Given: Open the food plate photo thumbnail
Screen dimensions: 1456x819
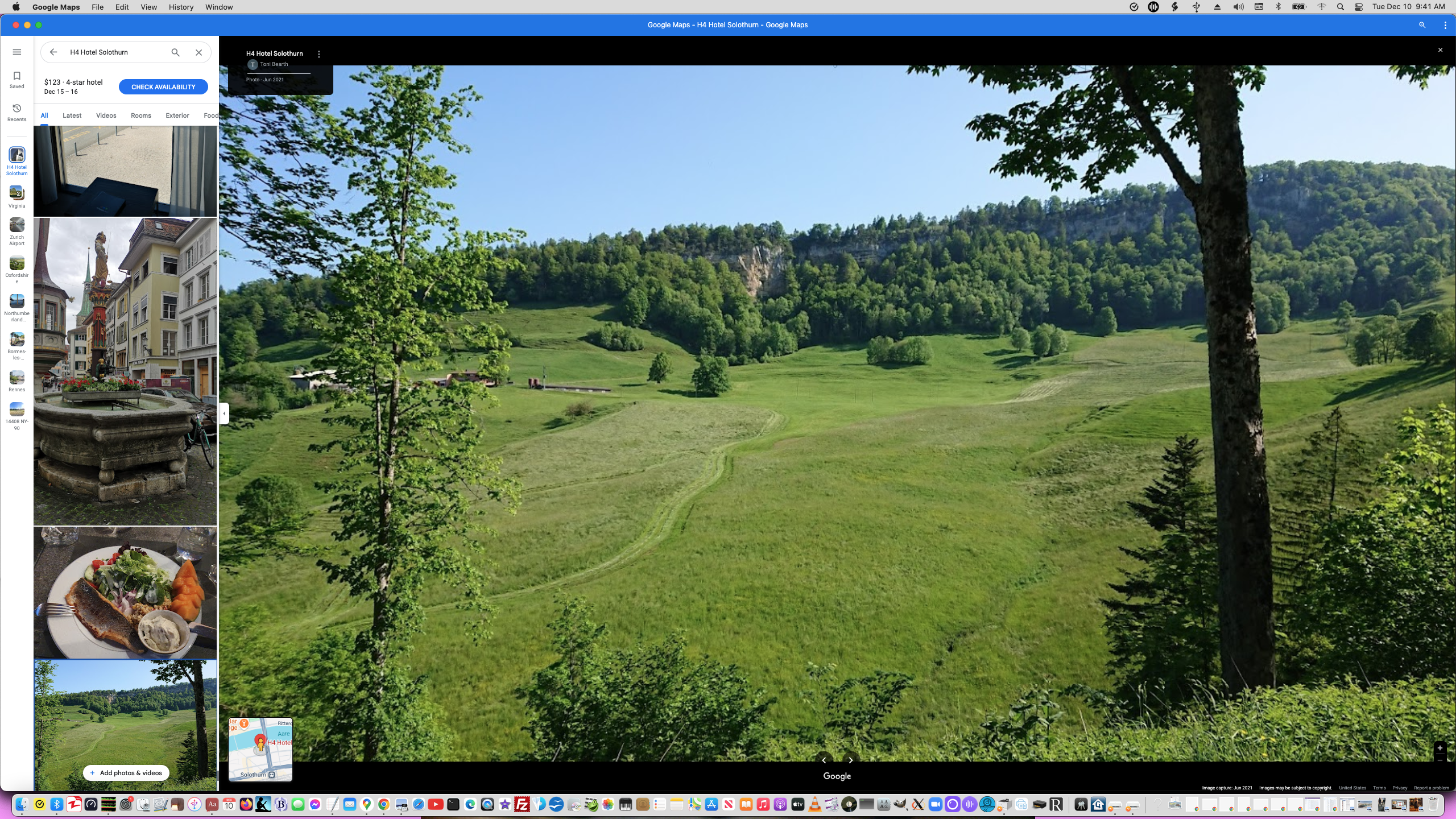Looking at the screenshot, I should (x=125, y=591).
